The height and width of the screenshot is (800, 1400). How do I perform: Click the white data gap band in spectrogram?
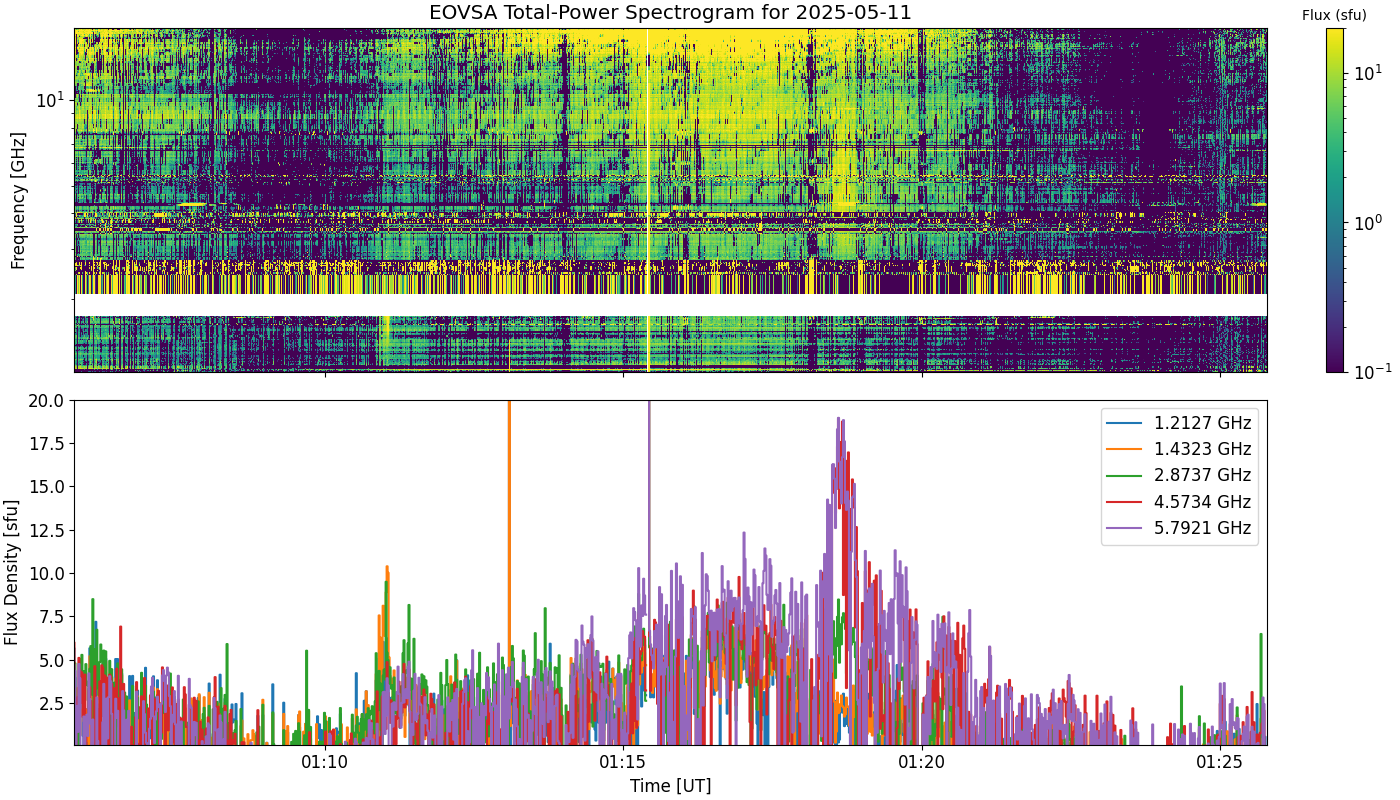(670, 305)
